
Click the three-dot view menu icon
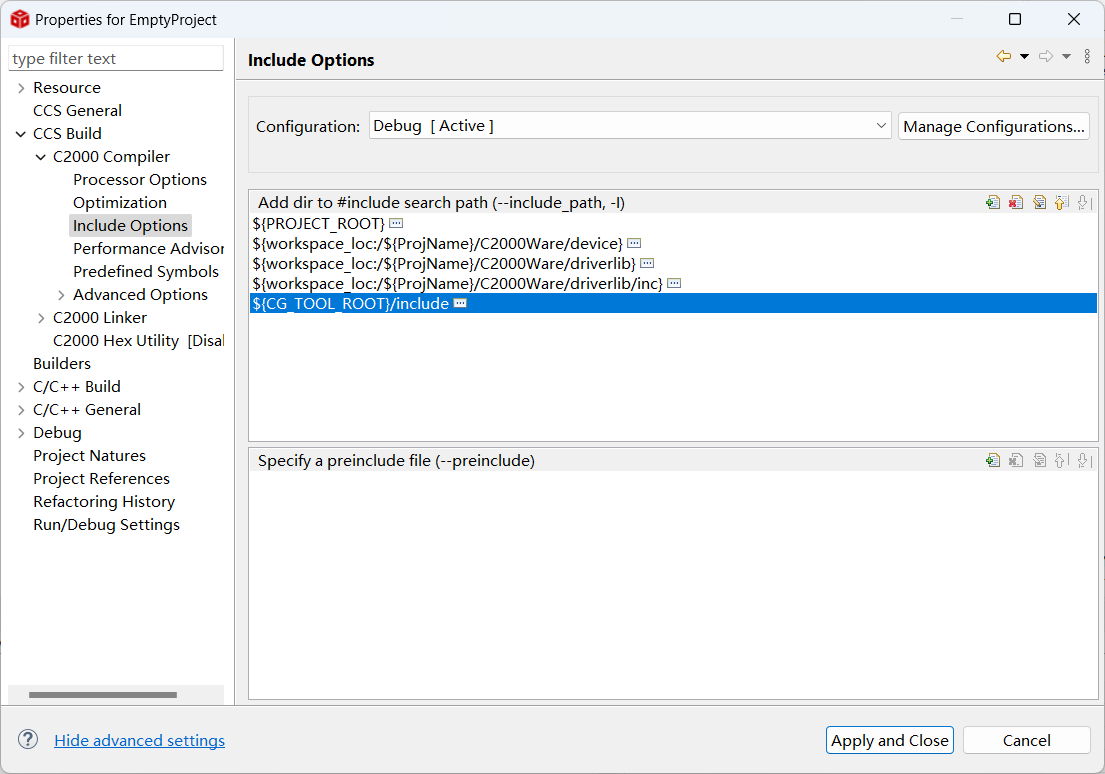pyautogui.click(x=1087, y=57)
